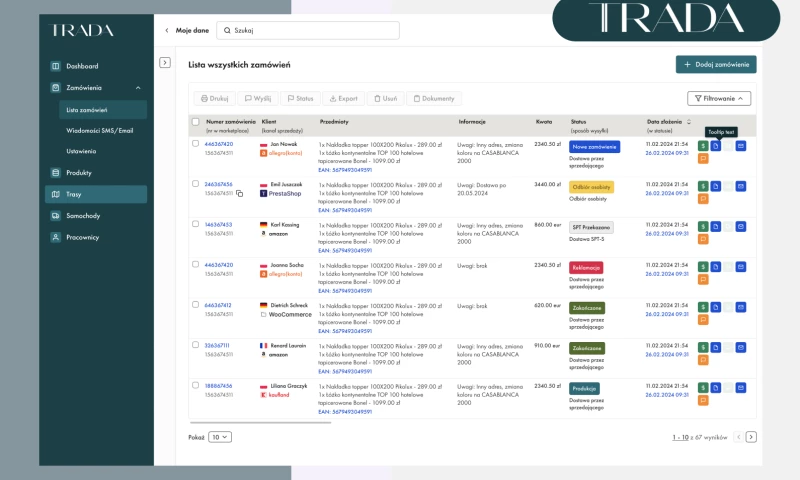Viewport: 800px width, 480px height.
Task: Expand the side panel with the arrow toggle
Action: click(165, 63)
